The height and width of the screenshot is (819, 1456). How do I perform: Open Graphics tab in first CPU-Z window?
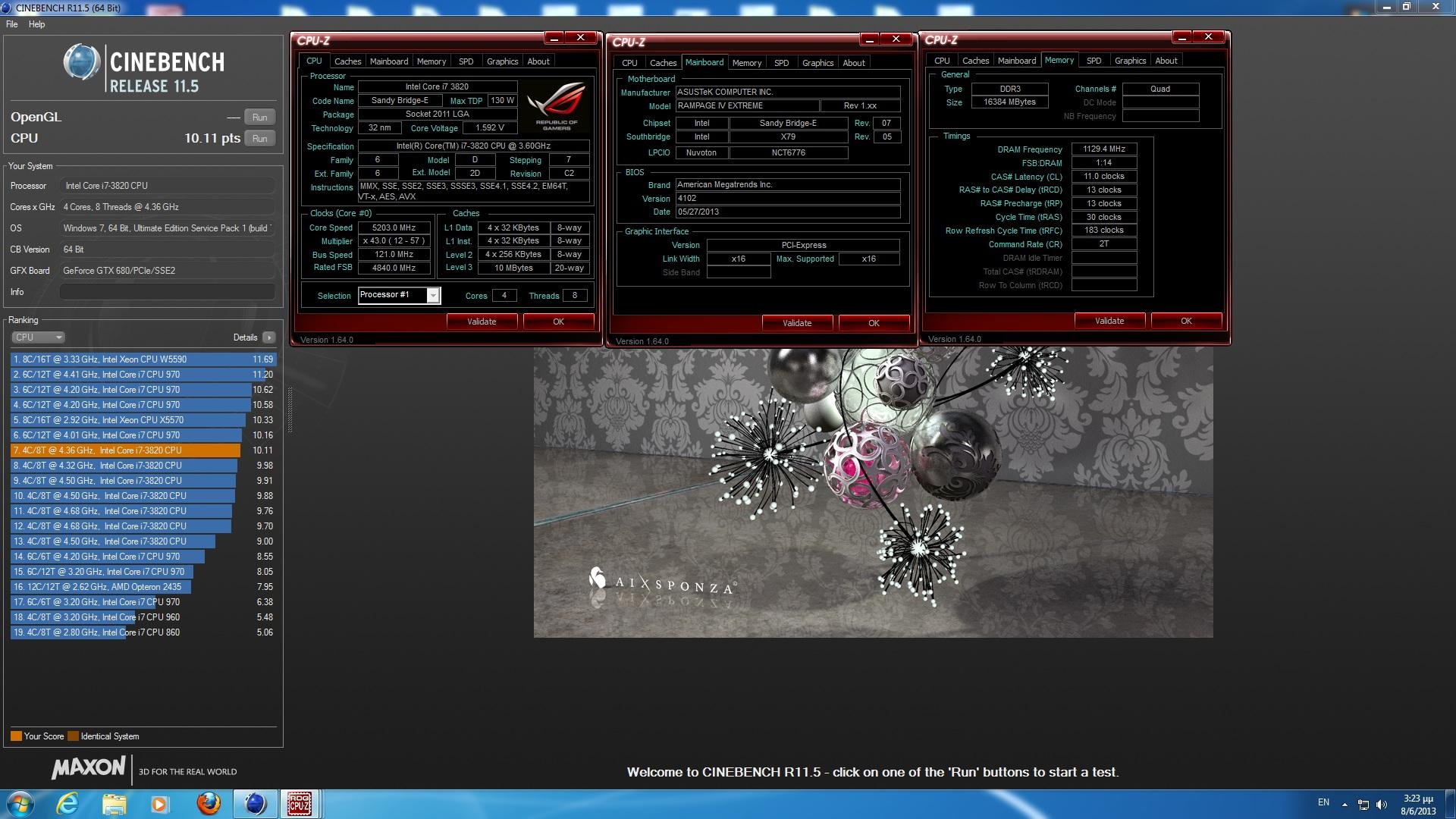(x=503, y=61)
